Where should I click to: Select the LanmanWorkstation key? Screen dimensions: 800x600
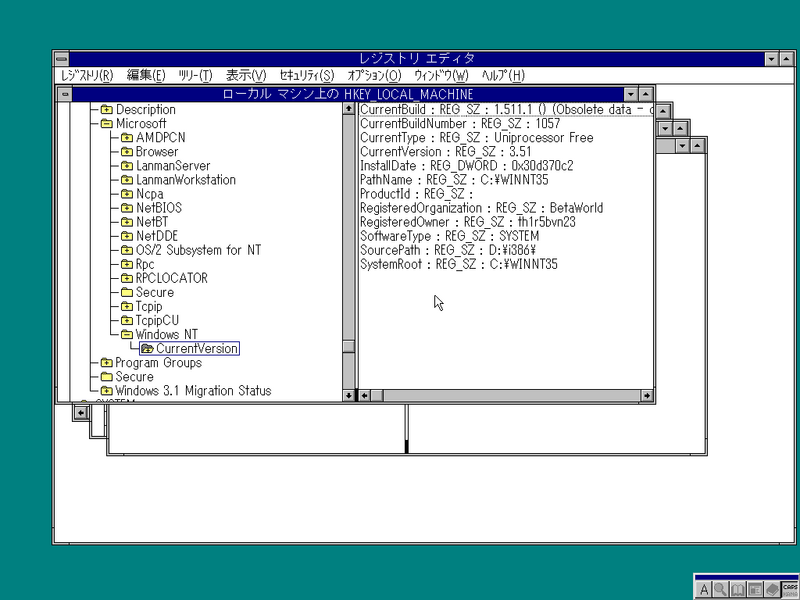pyautogui.click(x=186, y=180)
